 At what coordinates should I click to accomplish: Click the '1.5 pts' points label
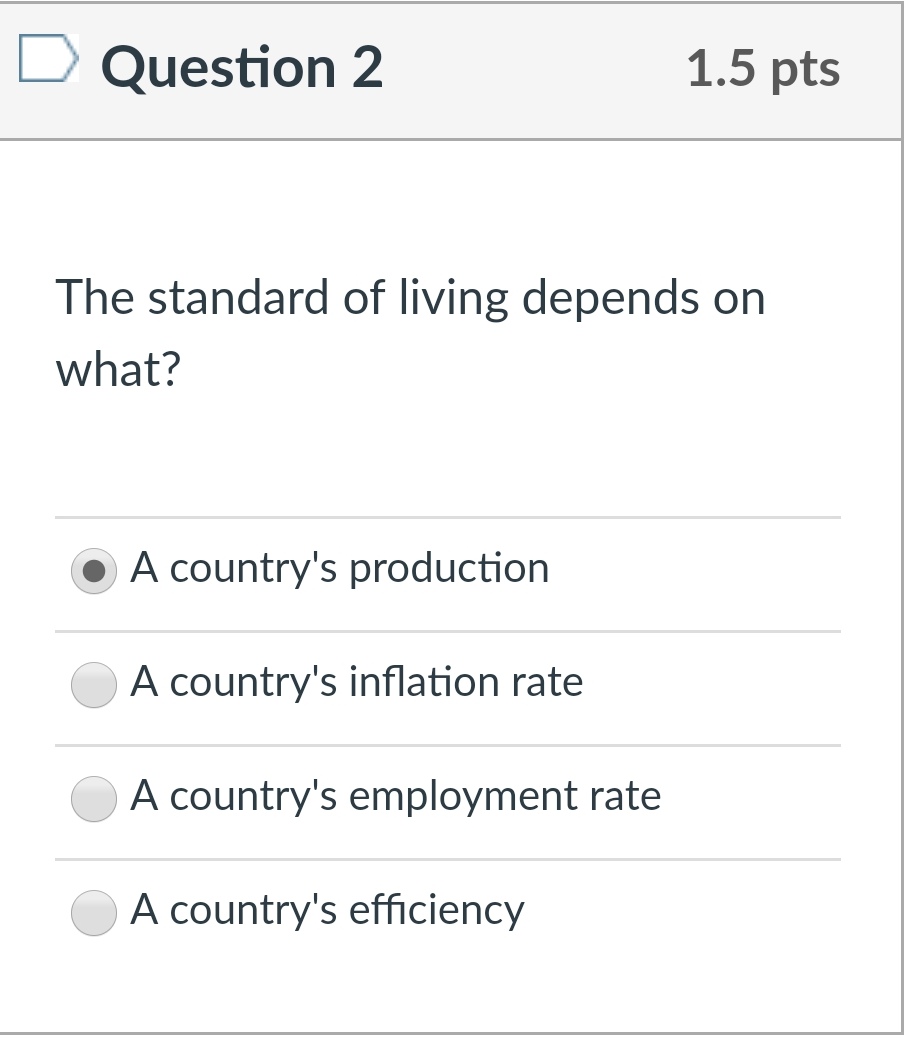point(762,68)
